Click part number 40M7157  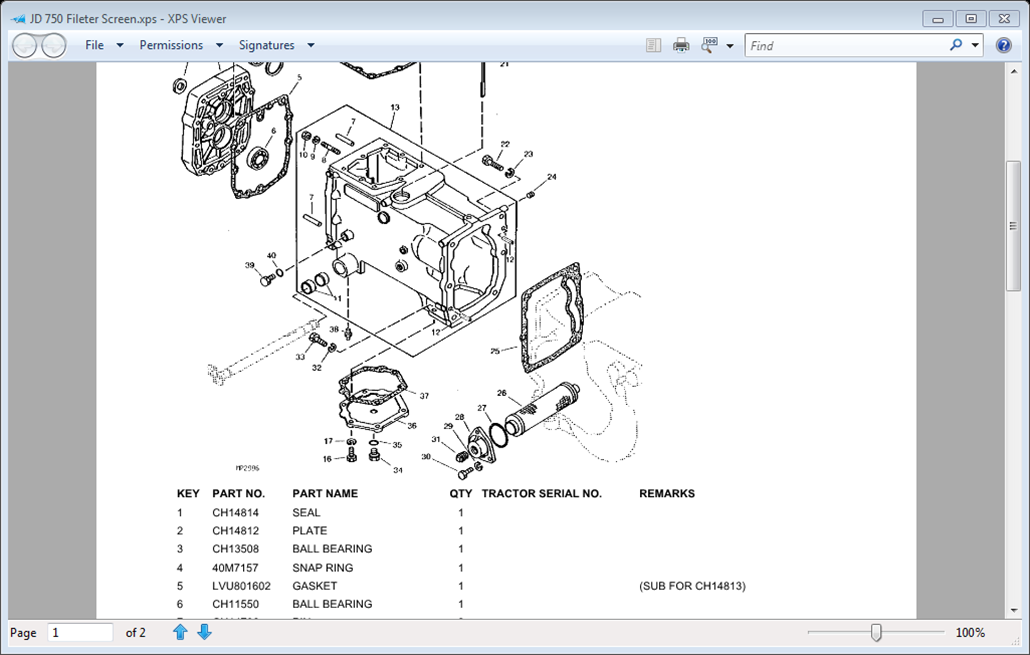235,568
